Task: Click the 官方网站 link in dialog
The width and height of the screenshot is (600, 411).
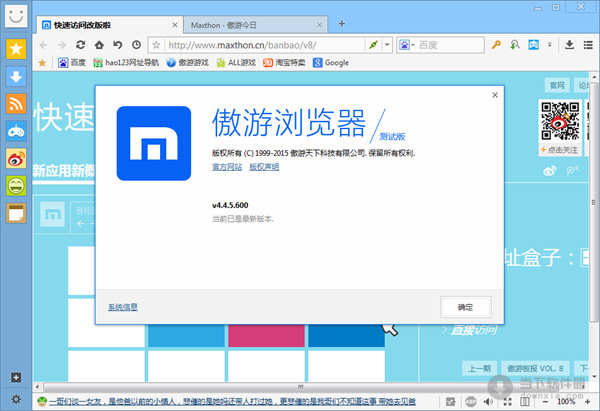Action: point(227,167)
